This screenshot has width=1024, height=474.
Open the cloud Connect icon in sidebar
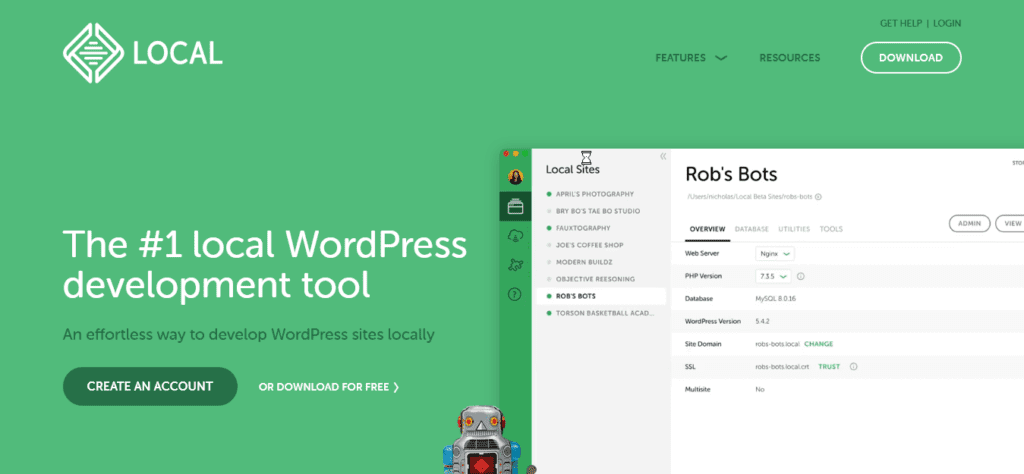(515, 236)
